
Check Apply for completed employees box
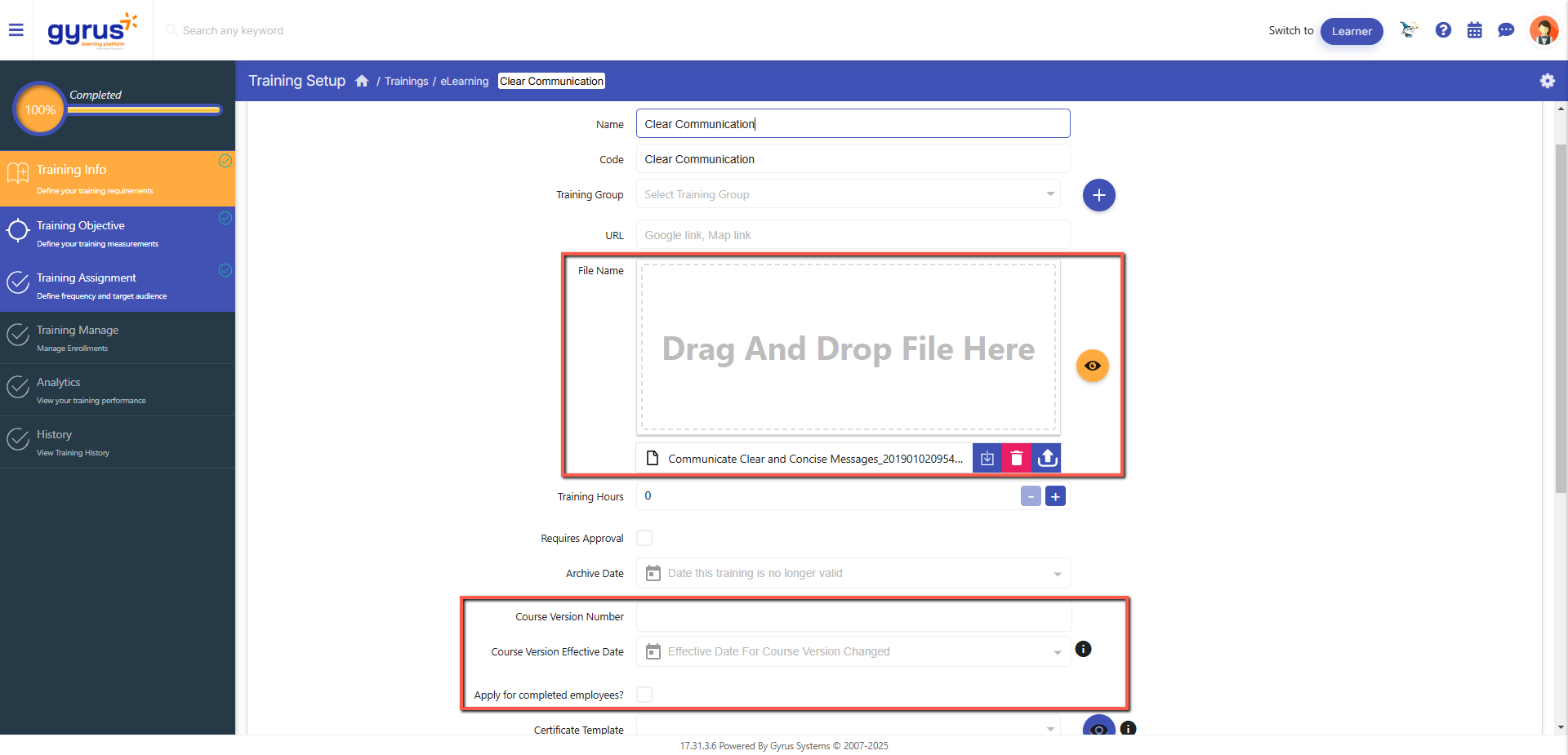point(644,695)
